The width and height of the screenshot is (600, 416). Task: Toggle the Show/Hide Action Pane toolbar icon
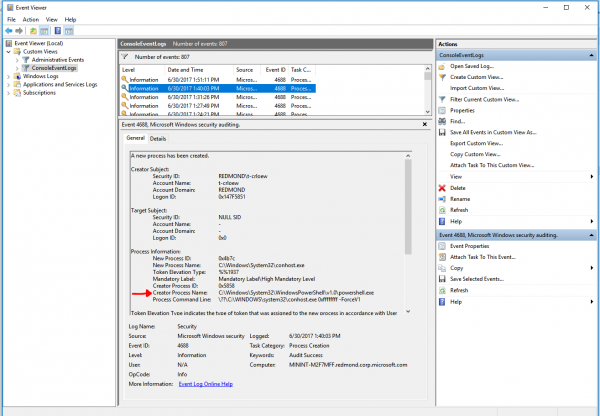pos(68,31)
